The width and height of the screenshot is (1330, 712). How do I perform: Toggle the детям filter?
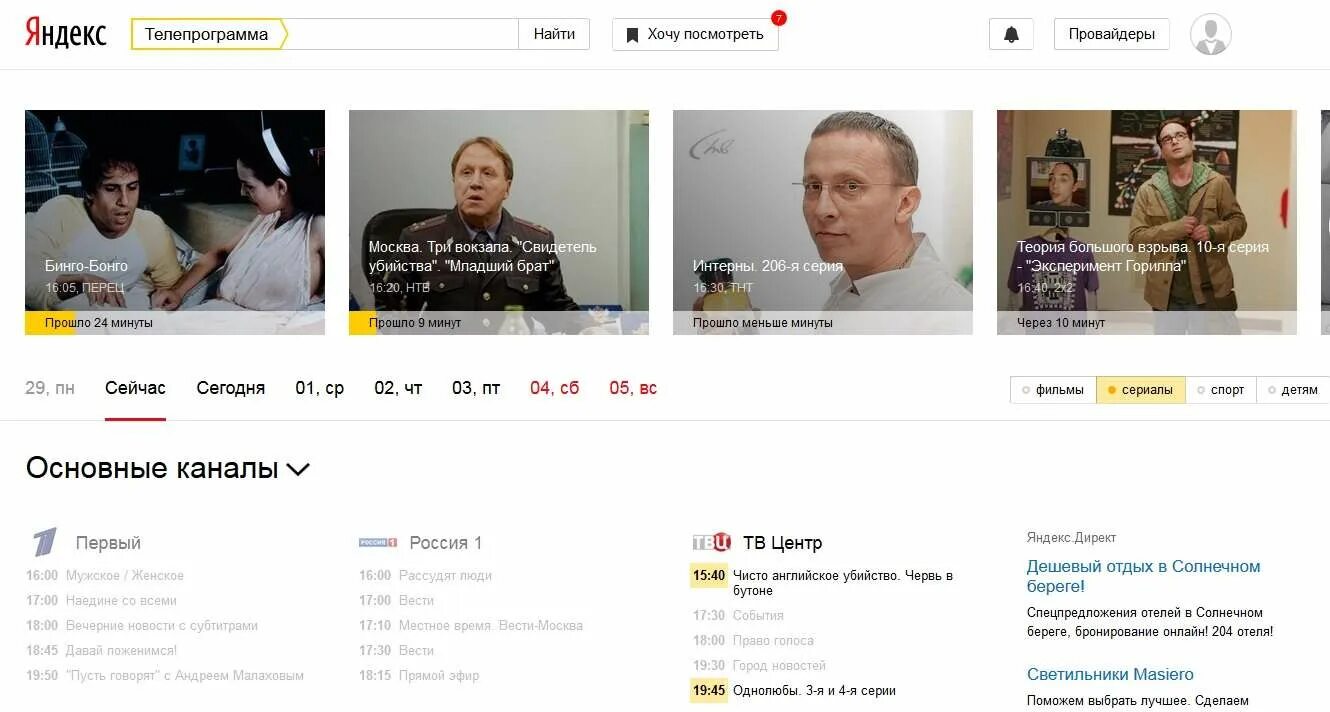pyautogui.click(x=1292, y=390)
